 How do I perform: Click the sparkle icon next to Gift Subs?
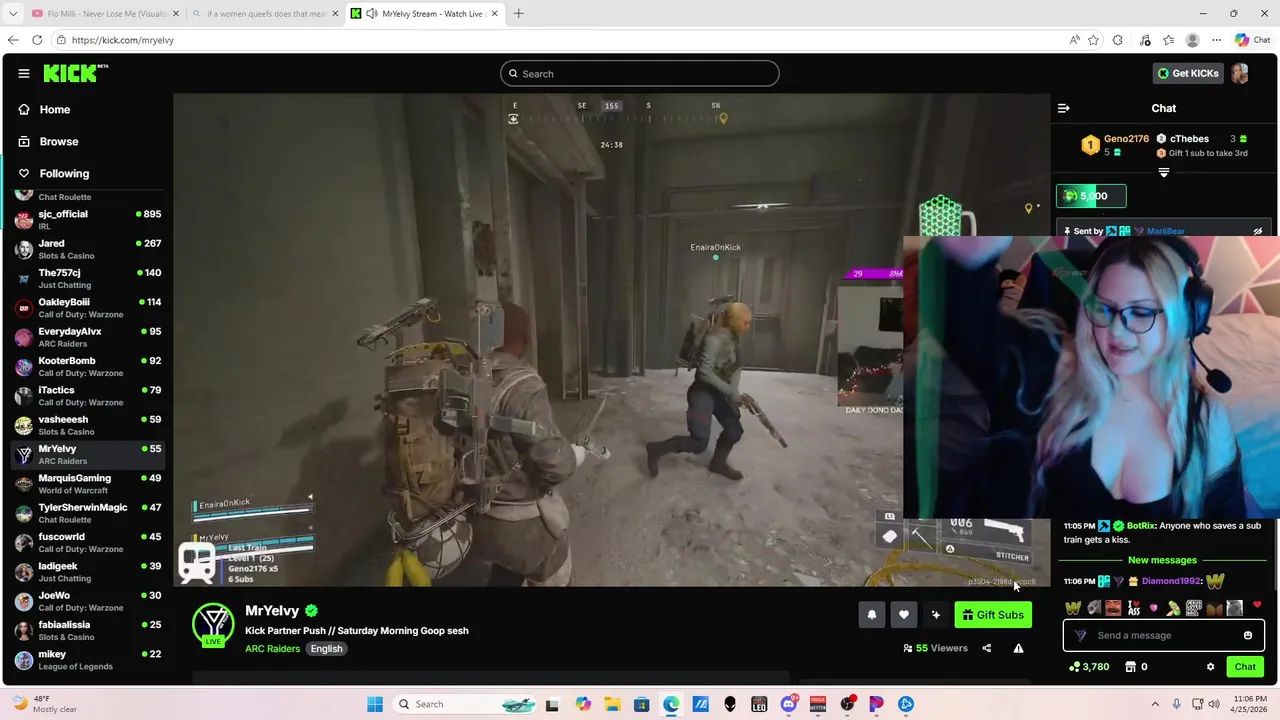click(936, 615)
